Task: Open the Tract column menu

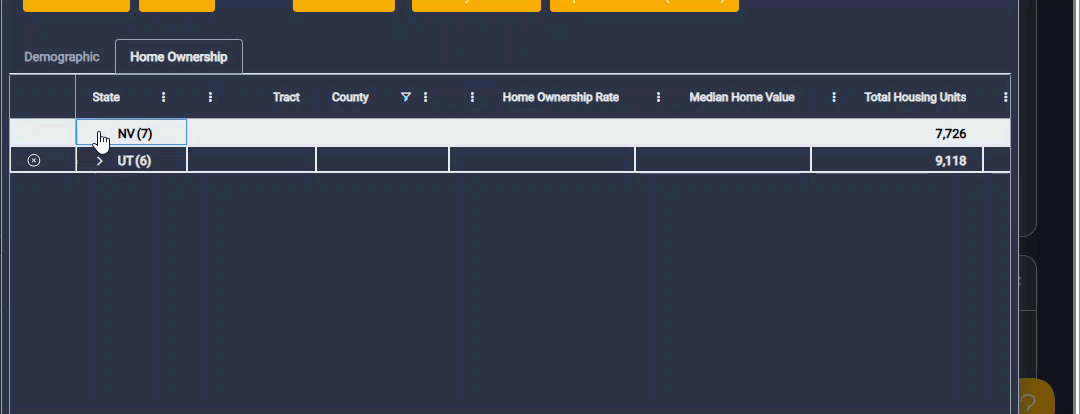Action: click(210, 97)
